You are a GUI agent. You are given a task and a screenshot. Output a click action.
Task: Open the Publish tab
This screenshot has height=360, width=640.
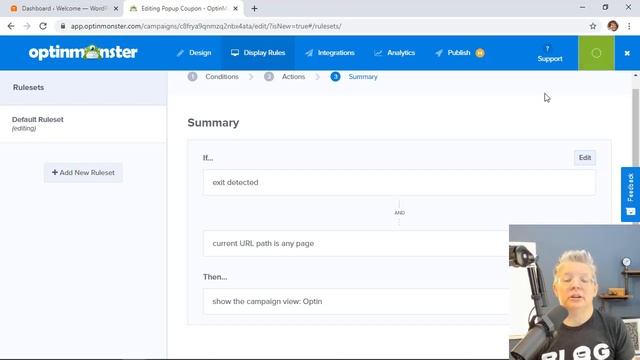(460, 53)
